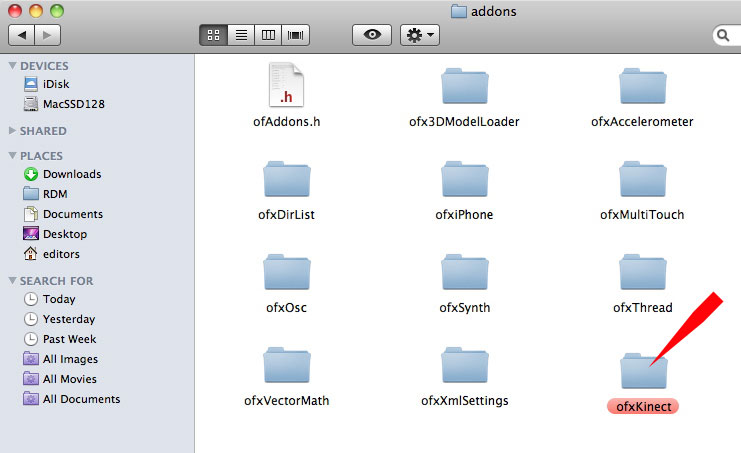Image resolution: width=741 pixels, height=453 pixels.
Task: Click the addons folder proxy icon in title
Action: coord(458,11)
